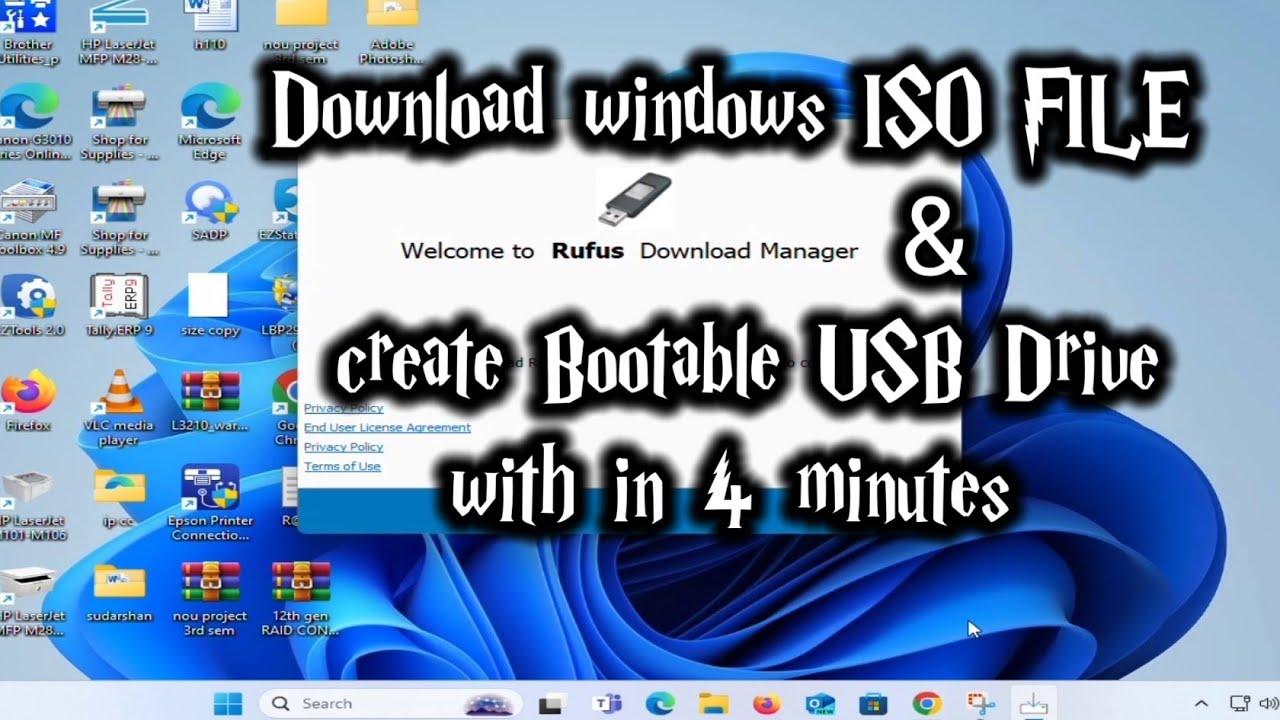This screenshot has height=720, width=1280.
Task: Open Outlook from the taskbar
Action: coord(819,704)
